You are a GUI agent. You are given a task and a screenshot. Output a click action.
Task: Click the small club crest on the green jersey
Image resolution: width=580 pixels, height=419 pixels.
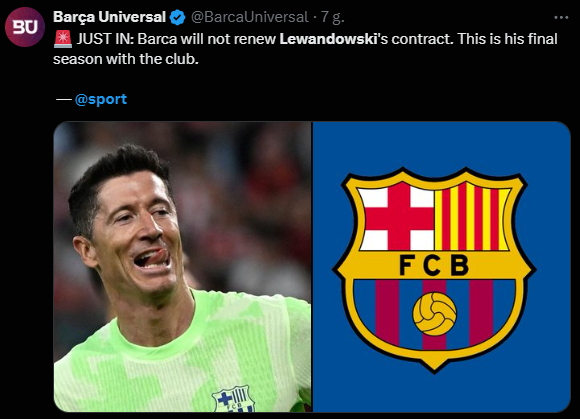tap(233, 399)
